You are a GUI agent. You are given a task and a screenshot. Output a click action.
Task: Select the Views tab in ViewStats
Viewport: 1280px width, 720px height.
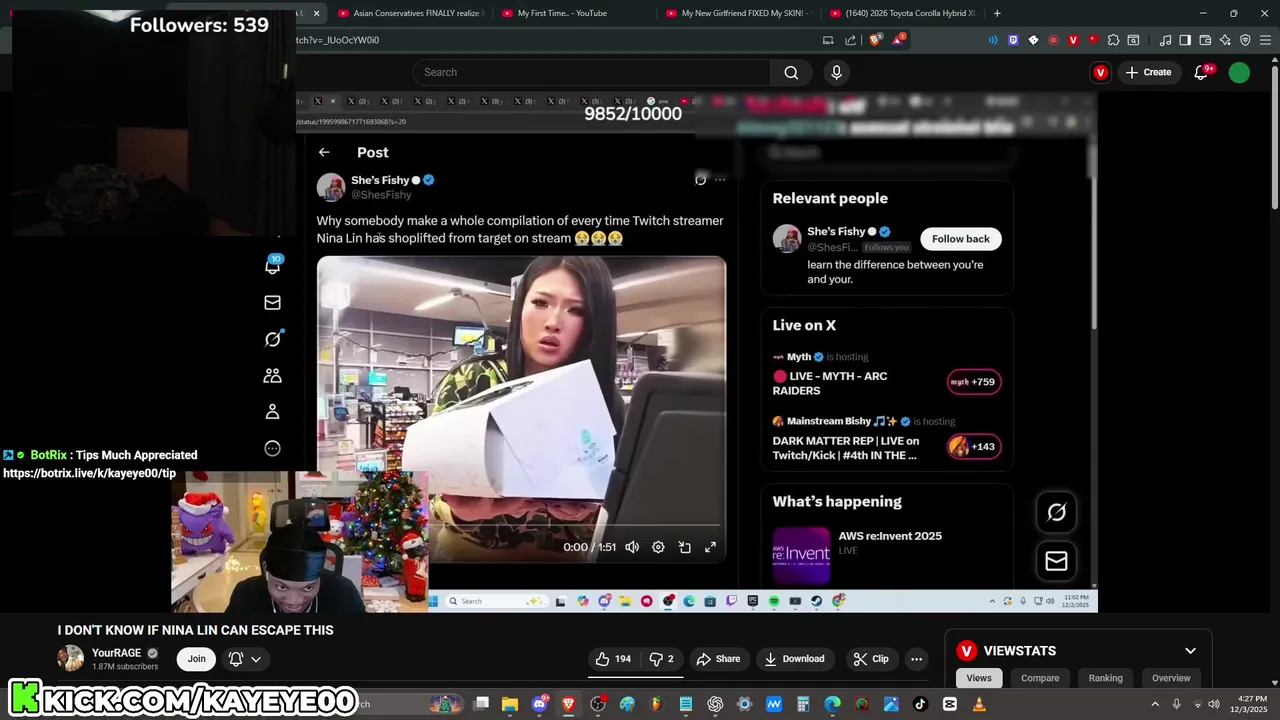click(979, 678)
